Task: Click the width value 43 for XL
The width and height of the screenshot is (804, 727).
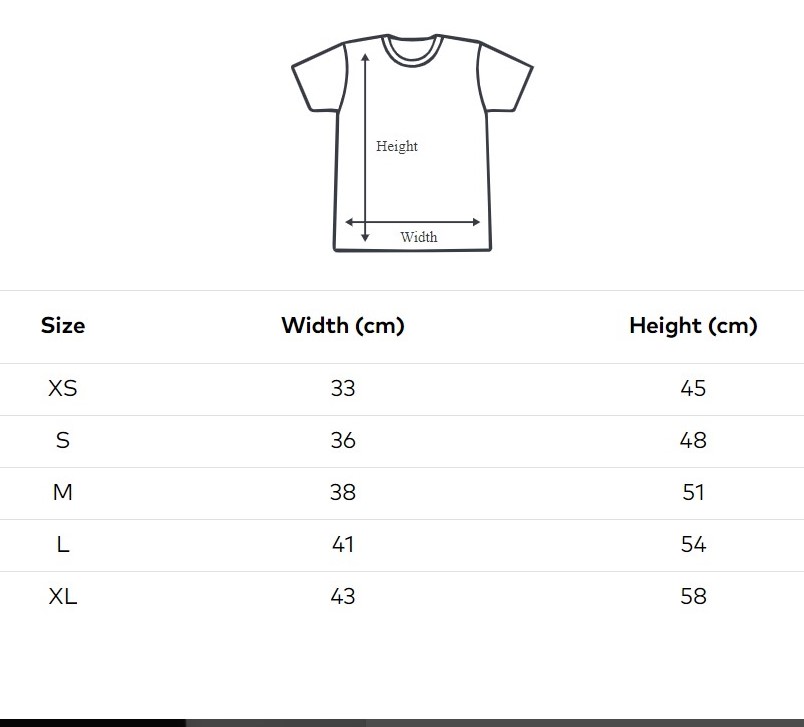Action: [x=343, y=596]
